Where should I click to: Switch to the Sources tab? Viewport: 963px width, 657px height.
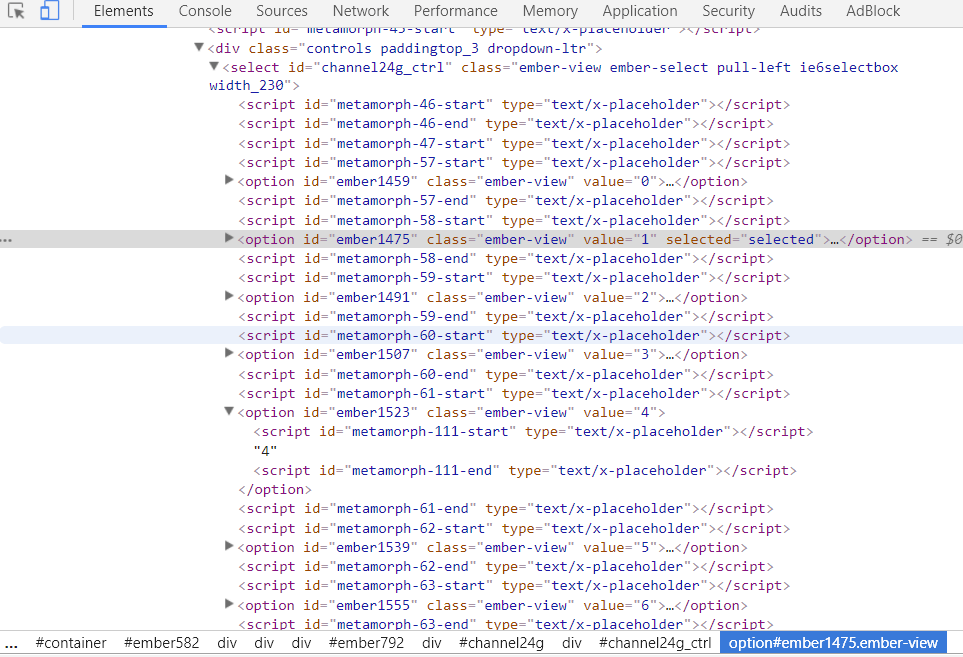click(281, 11)
